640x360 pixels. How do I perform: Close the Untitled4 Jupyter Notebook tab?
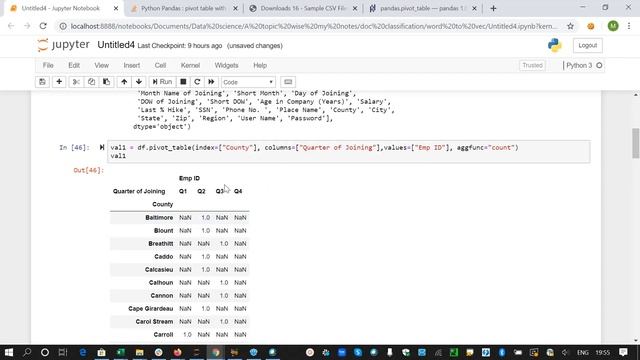tap(116, 8)
